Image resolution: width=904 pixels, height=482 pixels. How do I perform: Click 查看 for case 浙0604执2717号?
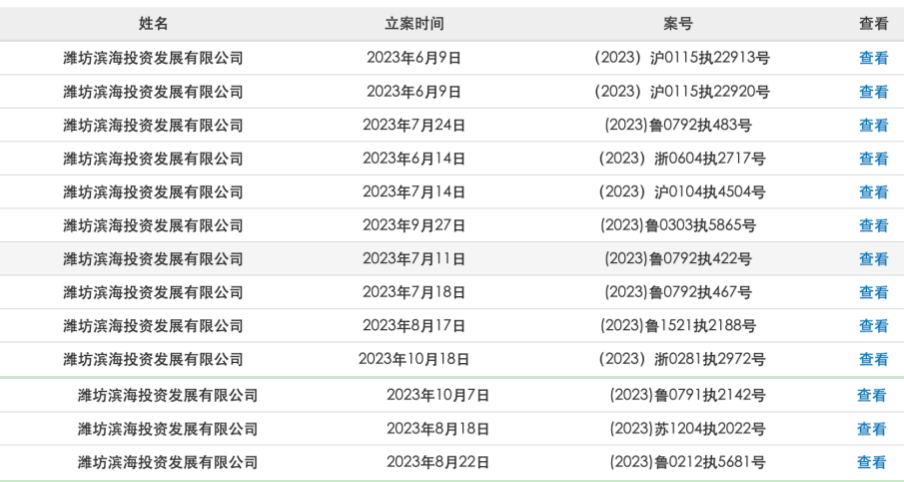point(873,158)
